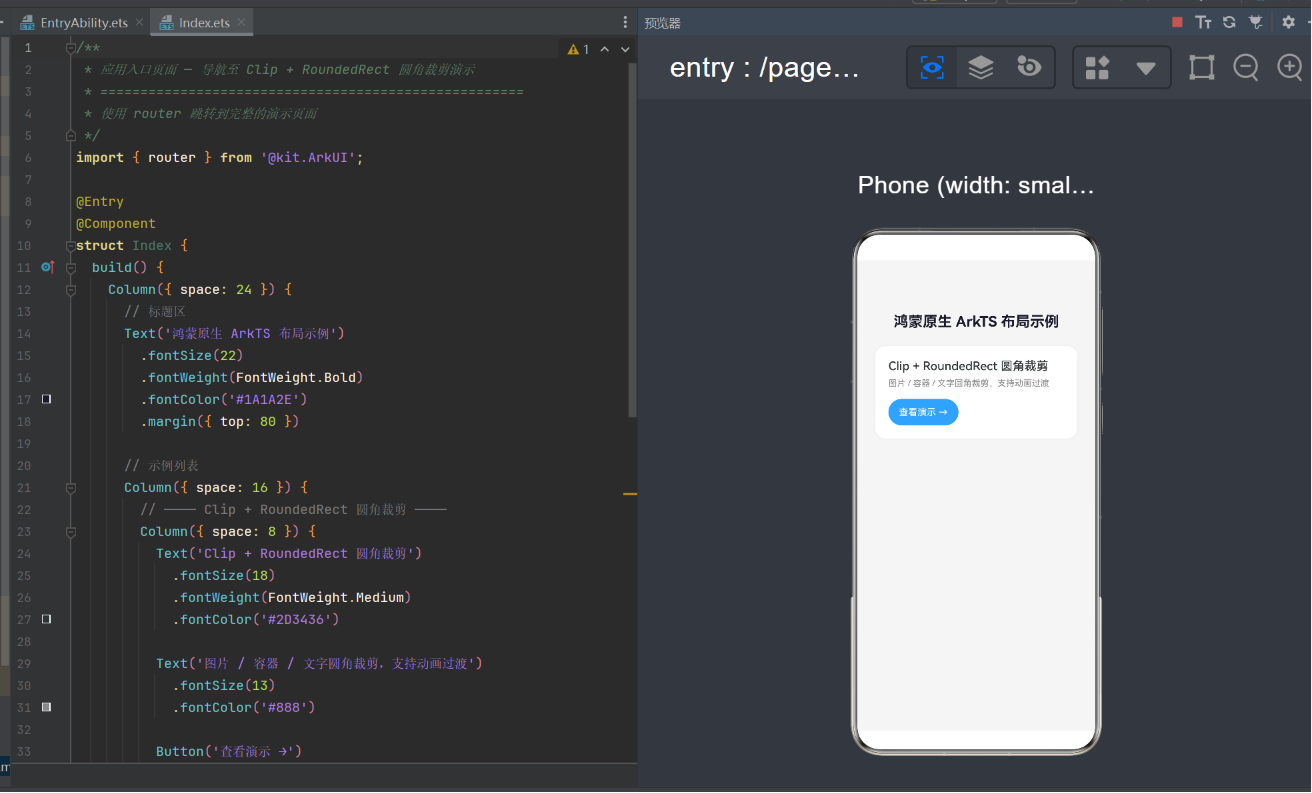Zoom out the previewer
The height and width of the screenshot is (793, 1312).
(1246, 68)
